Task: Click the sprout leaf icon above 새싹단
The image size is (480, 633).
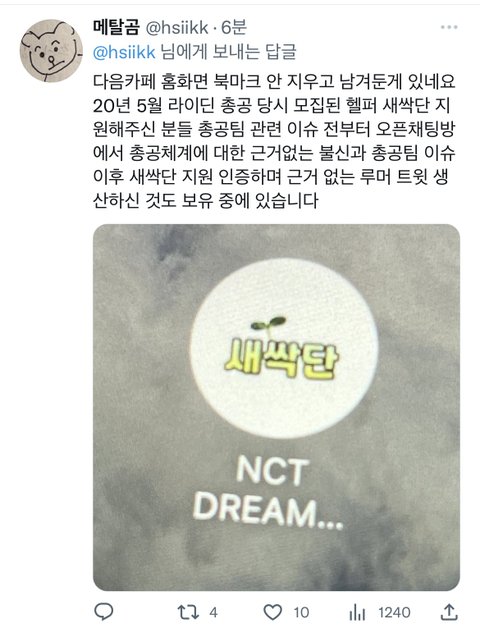Action: point(268,324)
